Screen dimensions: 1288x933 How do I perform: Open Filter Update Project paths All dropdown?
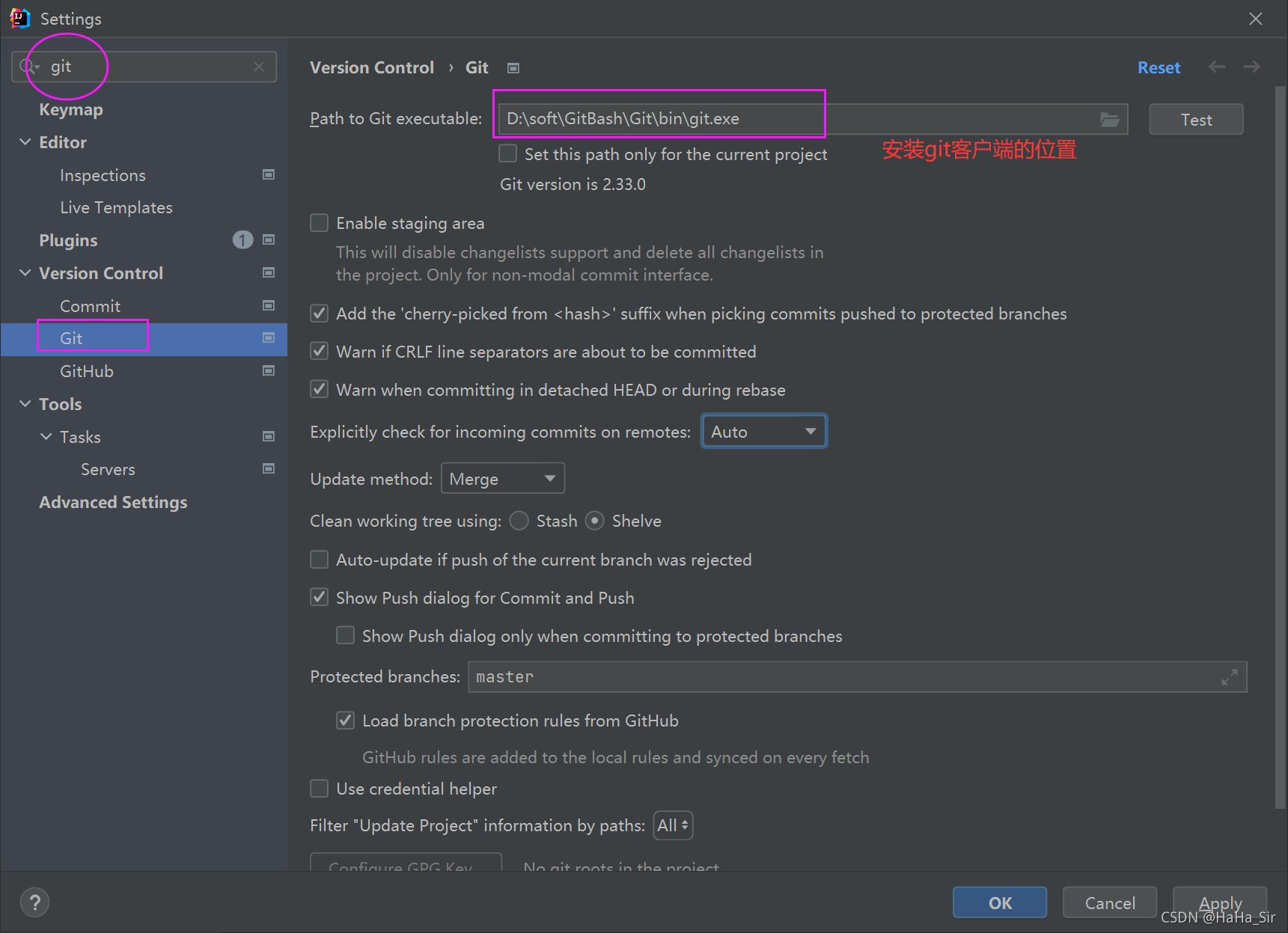(673, 826)
